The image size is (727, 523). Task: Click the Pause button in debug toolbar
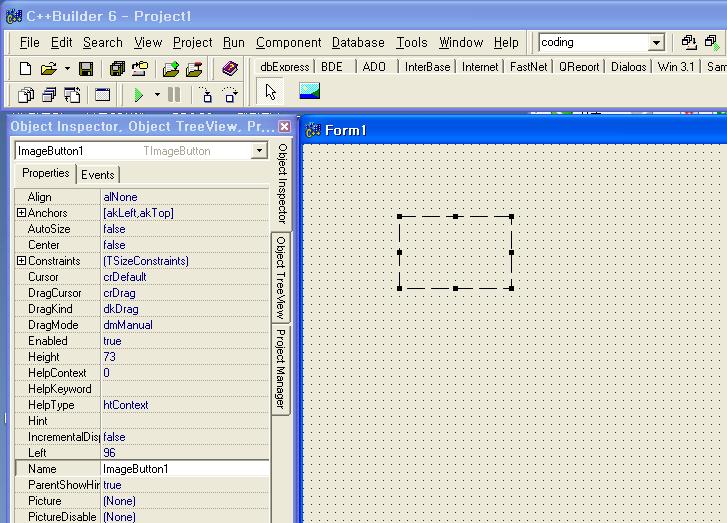(174, 95)
